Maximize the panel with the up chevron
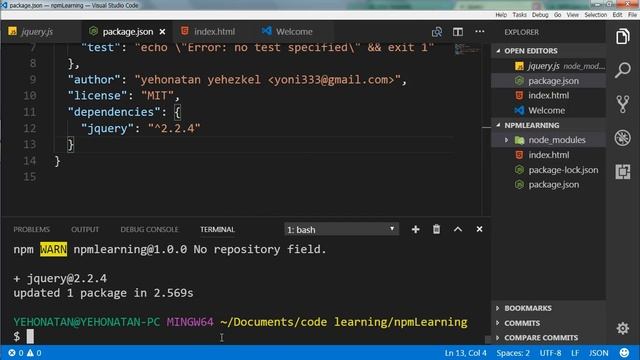 point(458,229)
